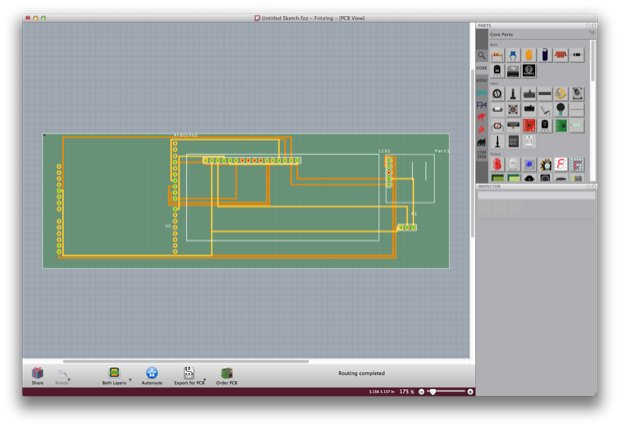Float the Parts panel
This screenshot has height=427, width=620.
click(588, 26)
